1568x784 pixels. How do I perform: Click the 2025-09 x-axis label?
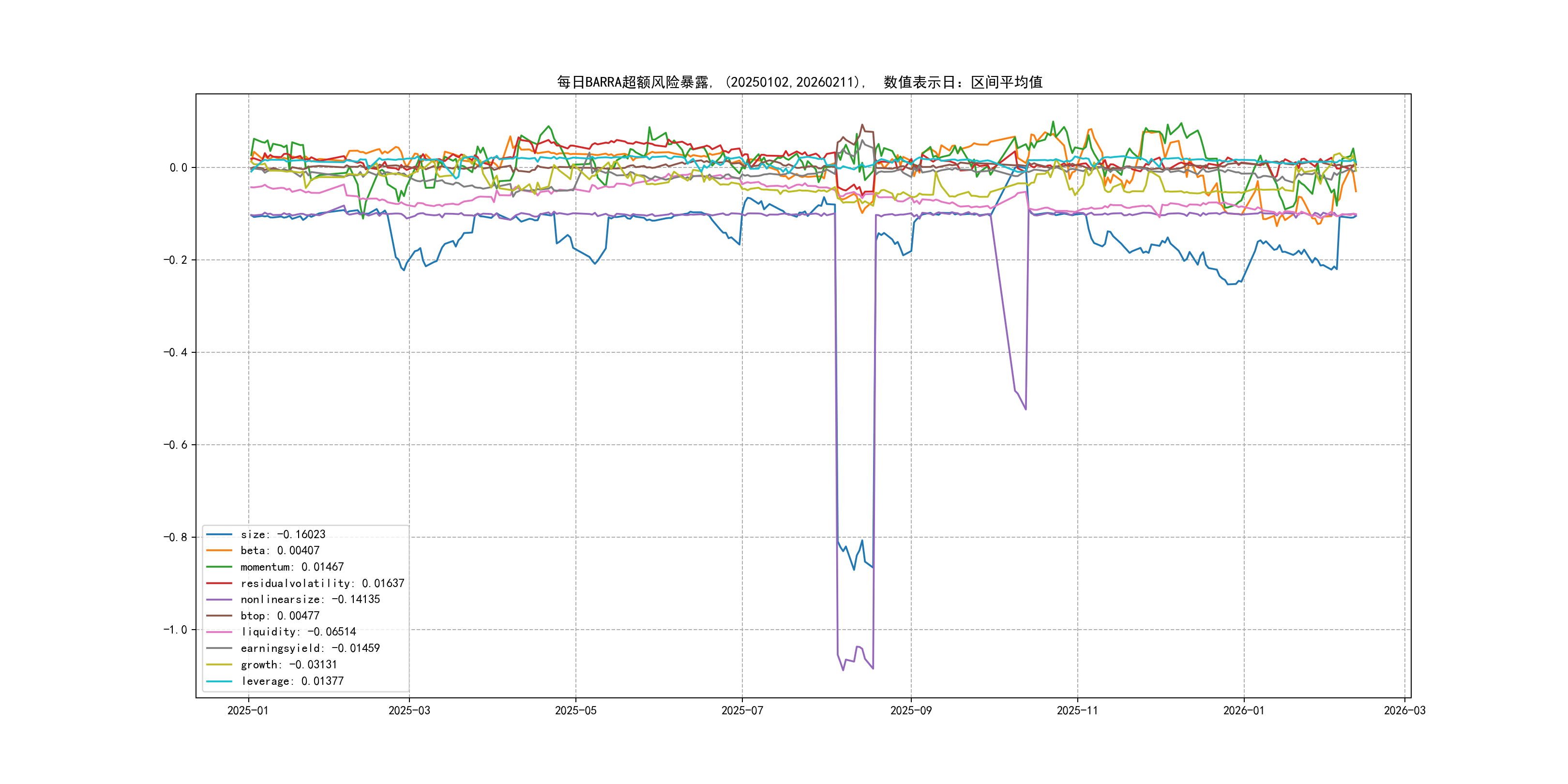click(911, 710)
